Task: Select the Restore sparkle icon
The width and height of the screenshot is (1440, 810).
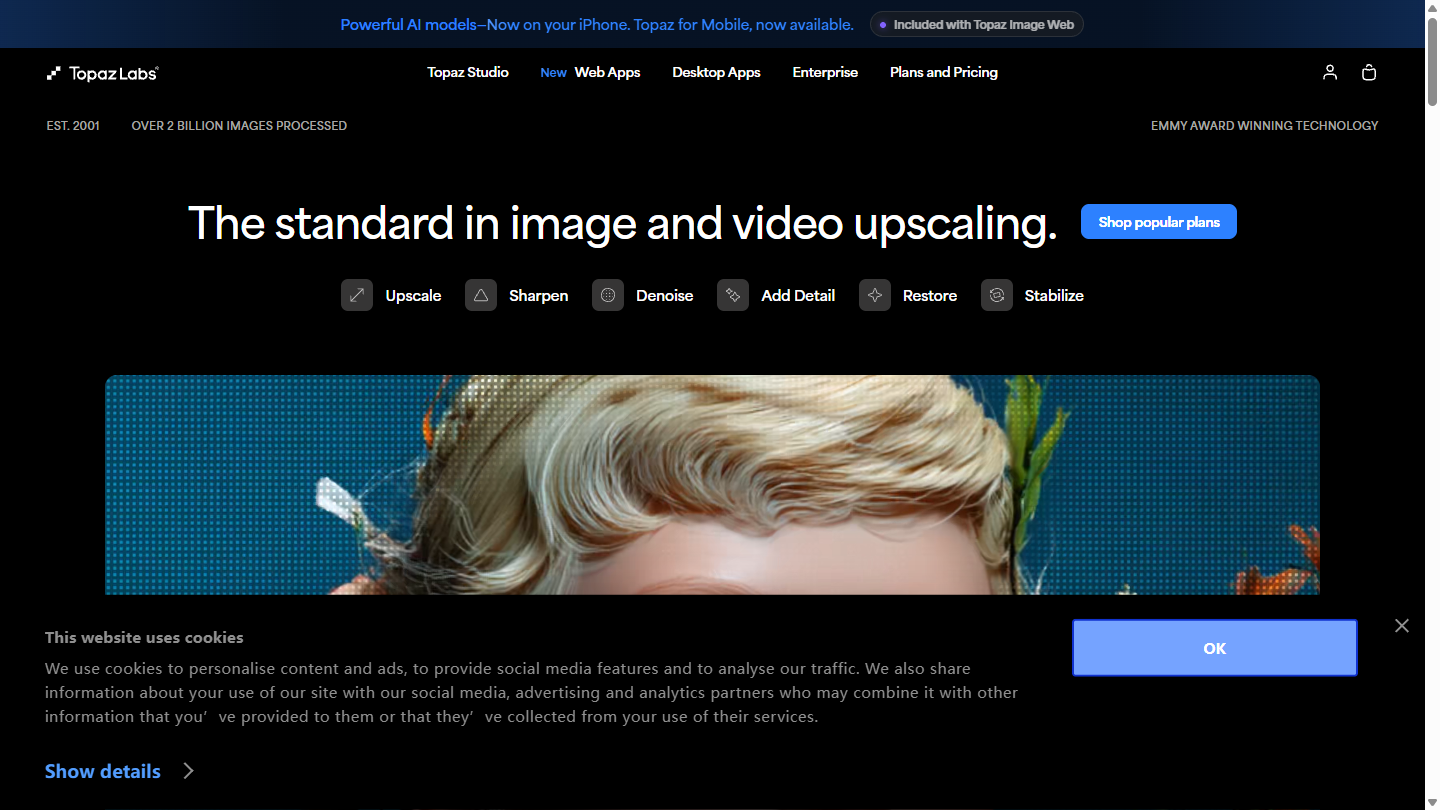Action: coord(875,295)
